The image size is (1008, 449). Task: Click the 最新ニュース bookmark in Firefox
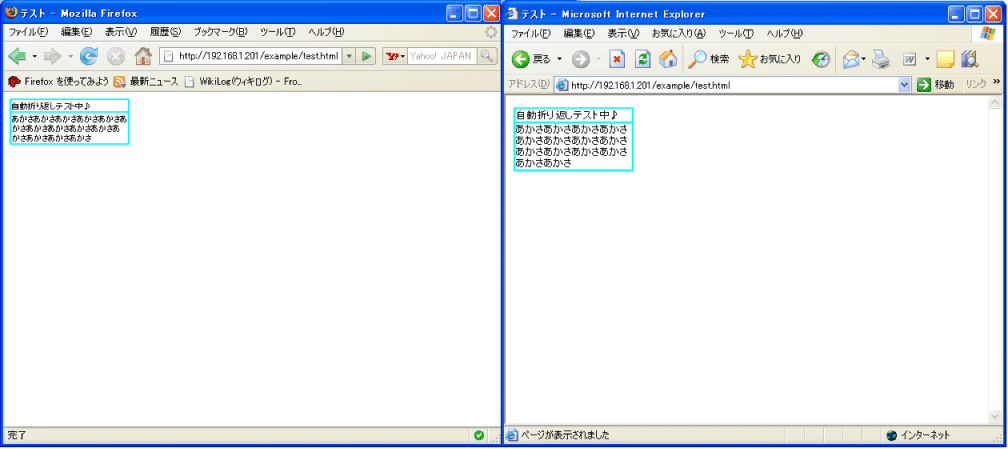[148, 81]
